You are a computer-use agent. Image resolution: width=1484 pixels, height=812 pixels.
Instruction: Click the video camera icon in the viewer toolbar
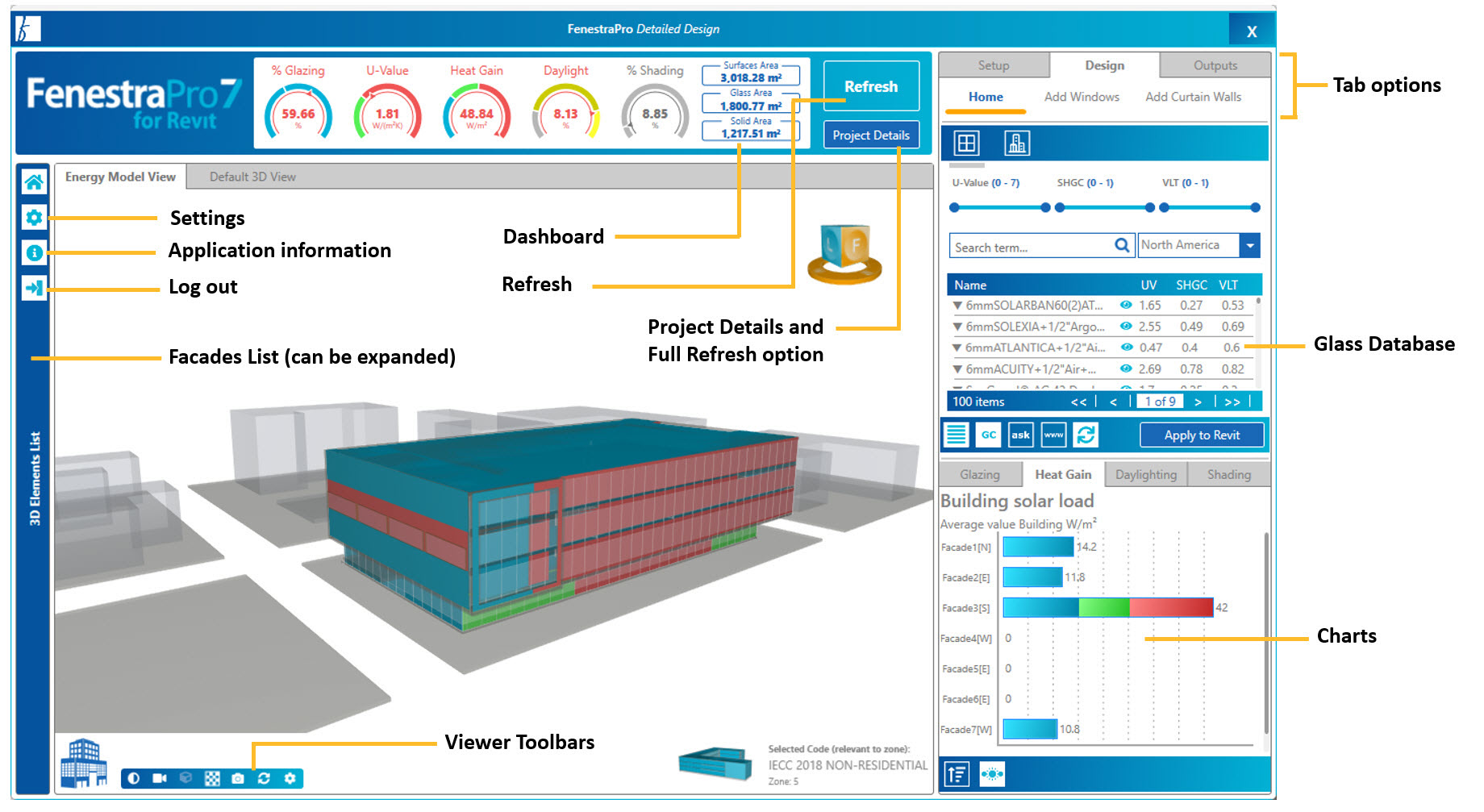pyautogui.click(x=160, y=778)
